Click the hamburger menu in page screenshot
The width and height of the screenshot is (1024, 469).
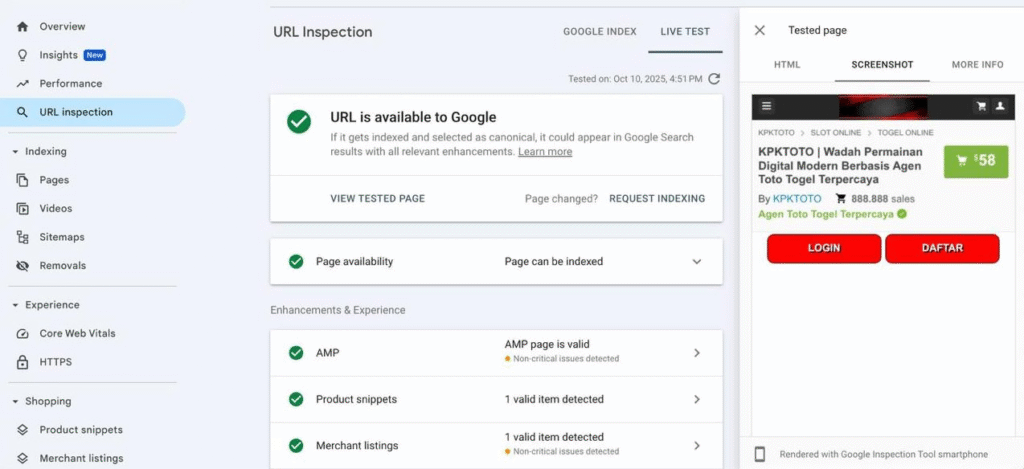[x=767, y=106]
